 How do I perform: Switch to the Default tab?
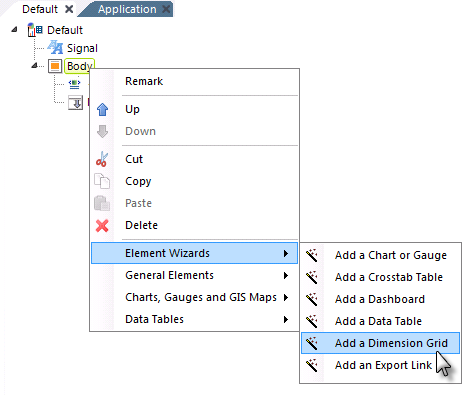tap(40, 9)
